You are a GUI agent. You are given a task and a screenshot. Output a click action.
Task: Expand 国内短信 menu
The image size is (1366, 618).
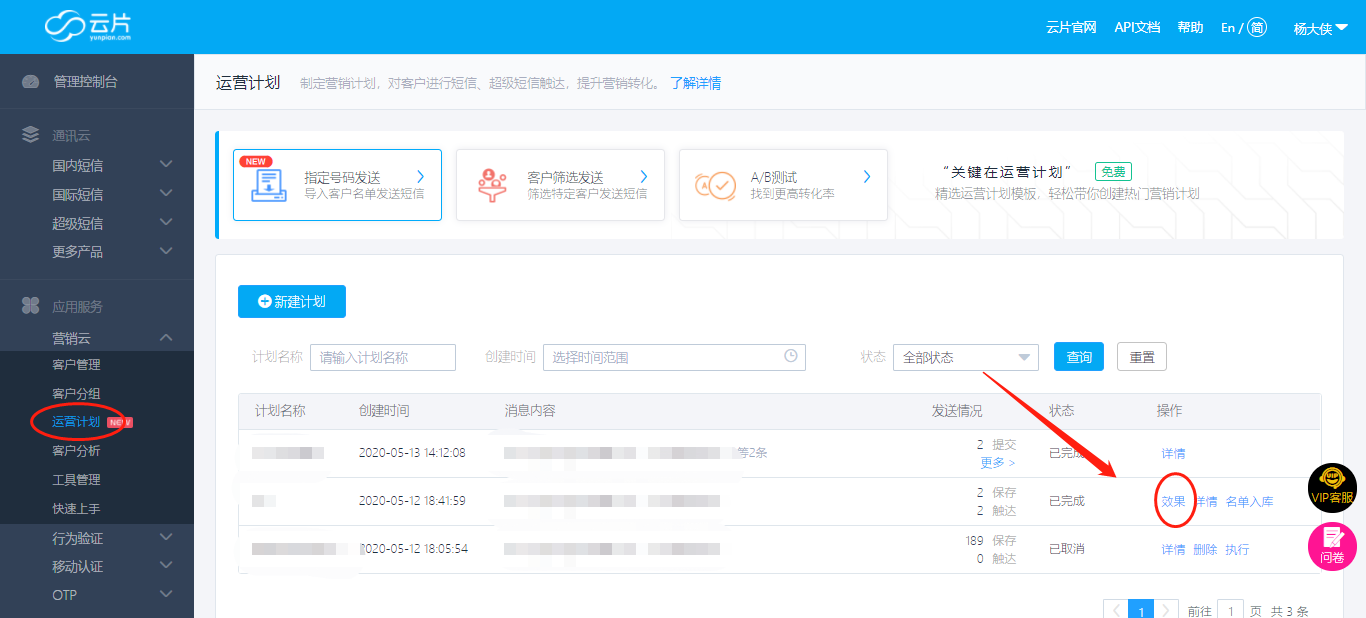point(166,164)
